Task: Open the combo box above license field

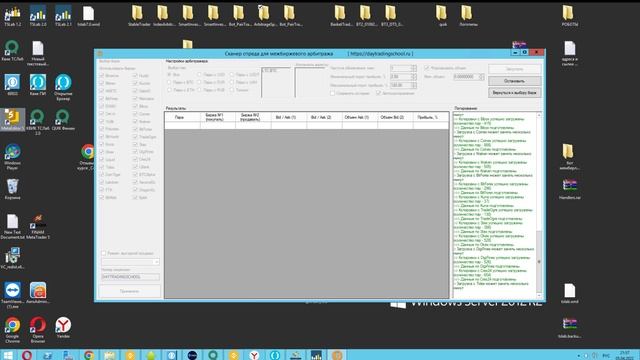Action: [130, 262]
